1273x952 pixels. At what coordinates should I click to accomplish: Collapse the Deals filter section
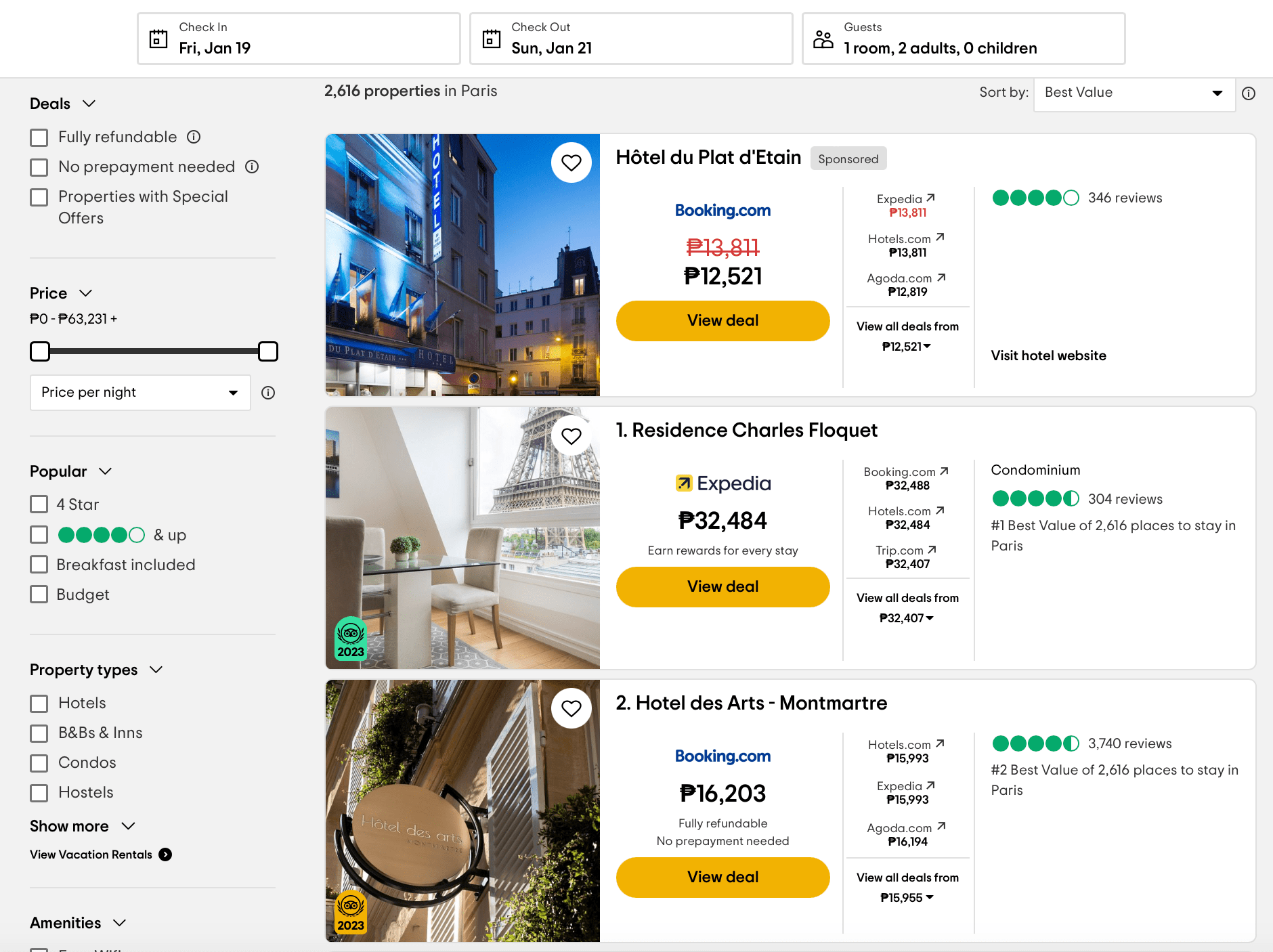[x=89, y=104]
